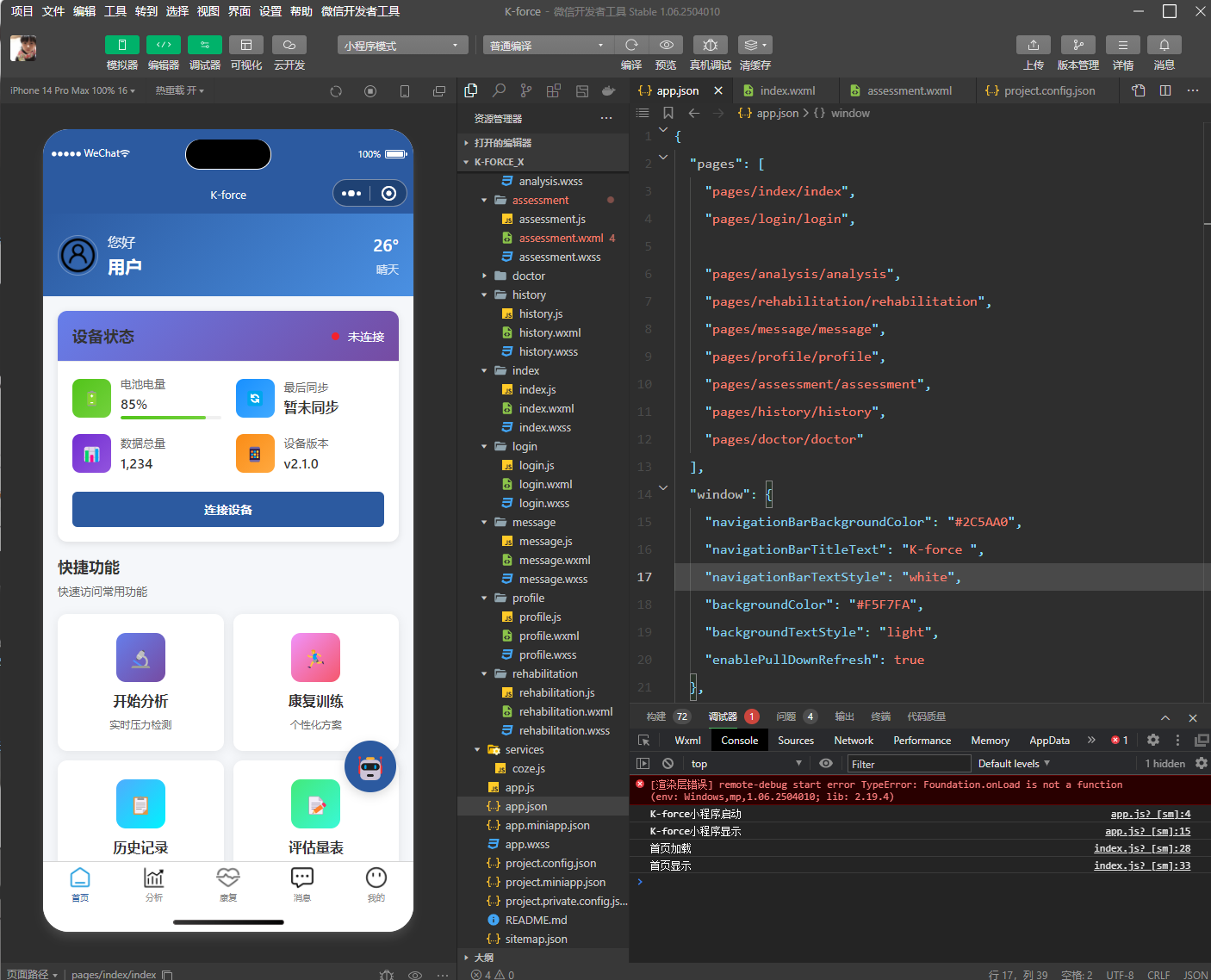
Task: Open the 版本管理 version control icon
Action: point(1078,45)
